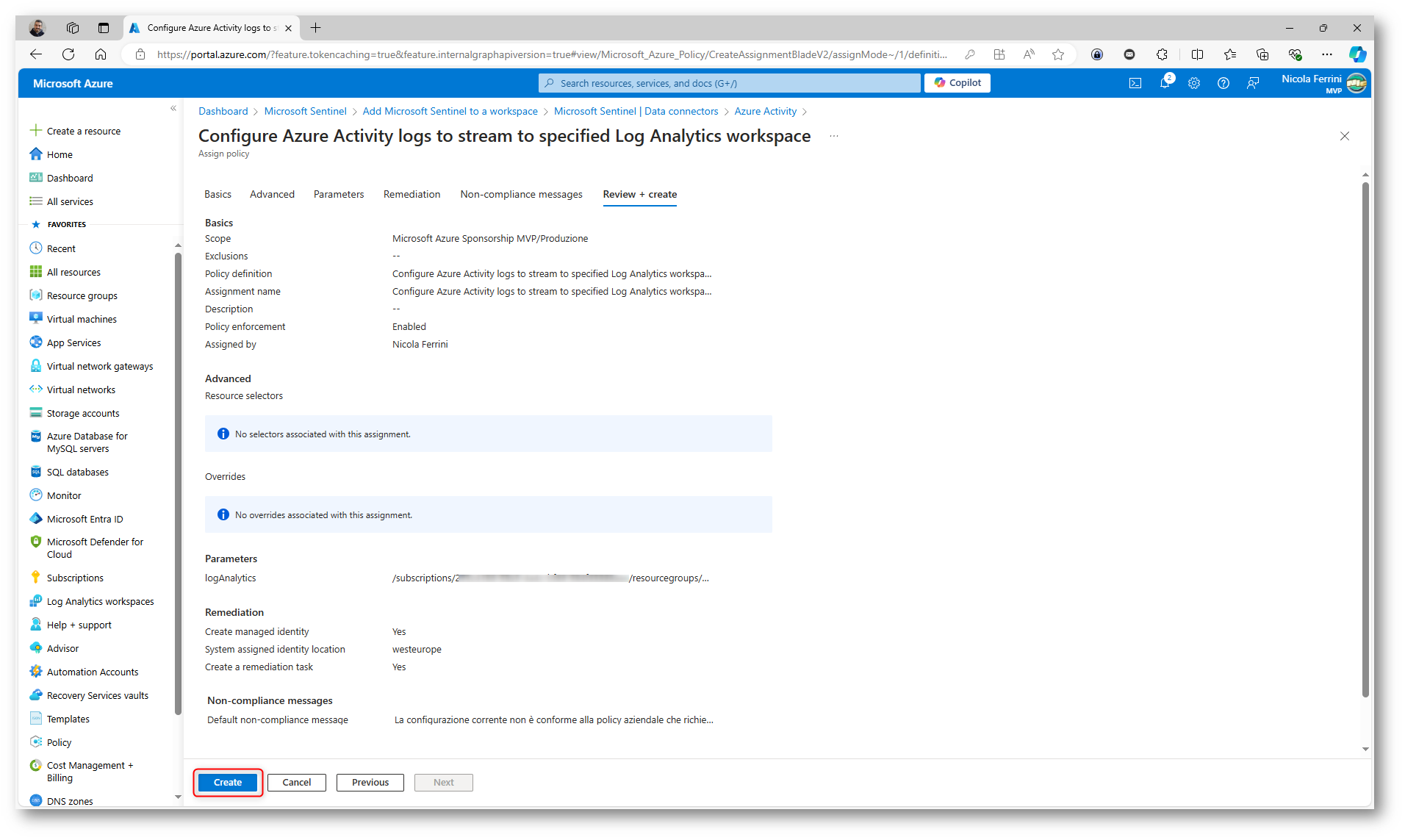The height and width of the screenshot is (840, 1405).
Task: Open Cost Management + Billing
Action: click(x=81, y=772)
